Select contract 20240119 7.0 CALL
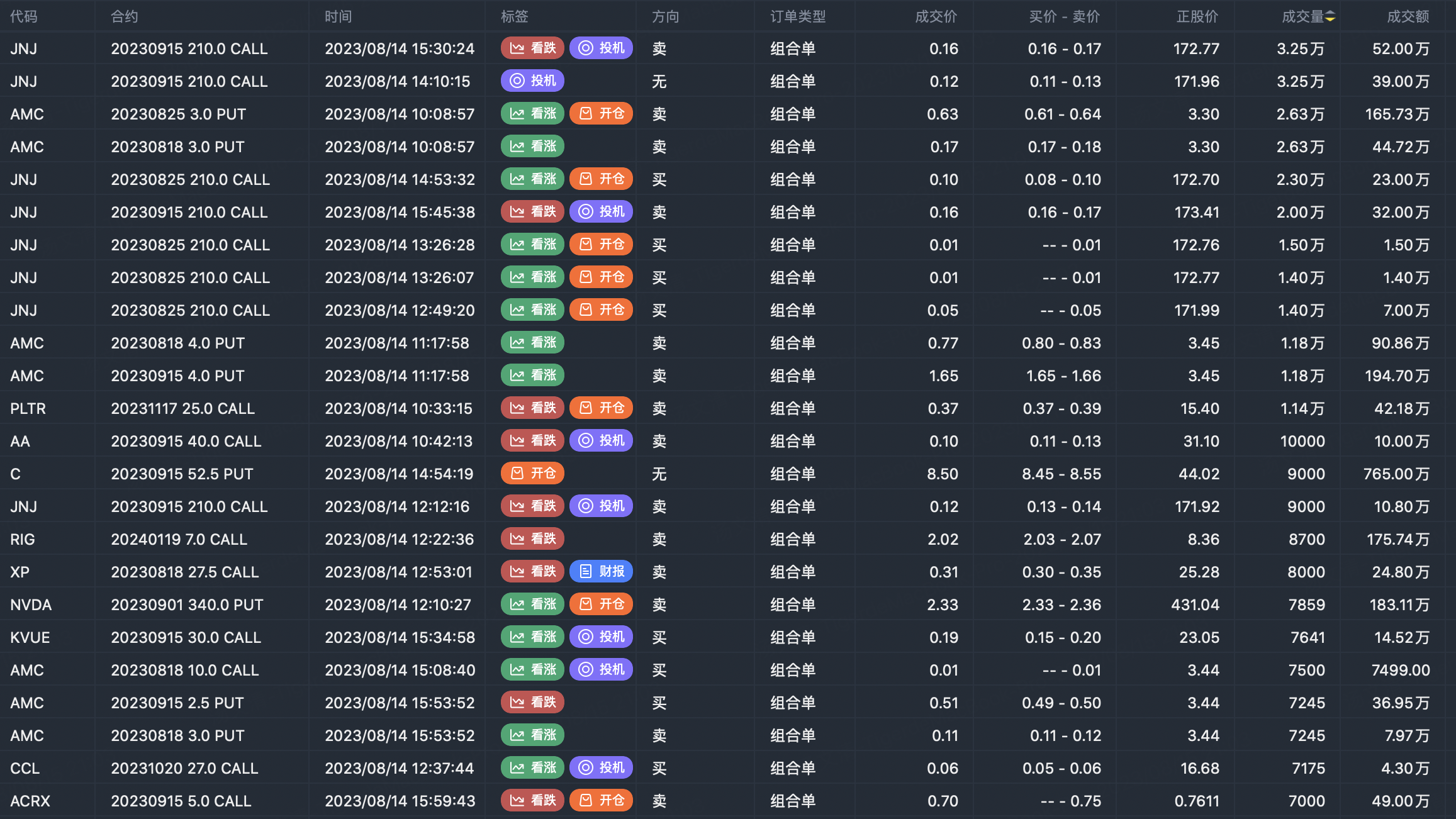The height and width of the screenshot is (819, 1456). (x=179, y=539)
